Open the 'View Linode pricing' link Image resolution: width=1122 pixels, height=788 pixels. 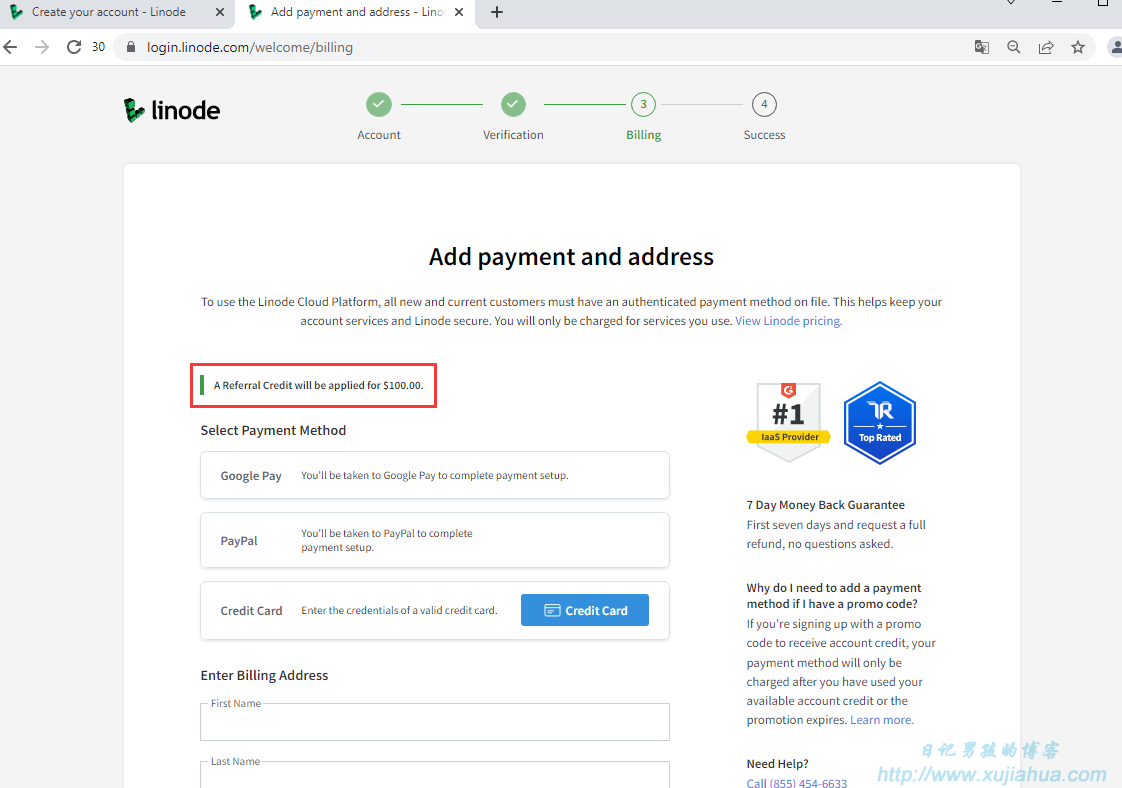[789, 321]
